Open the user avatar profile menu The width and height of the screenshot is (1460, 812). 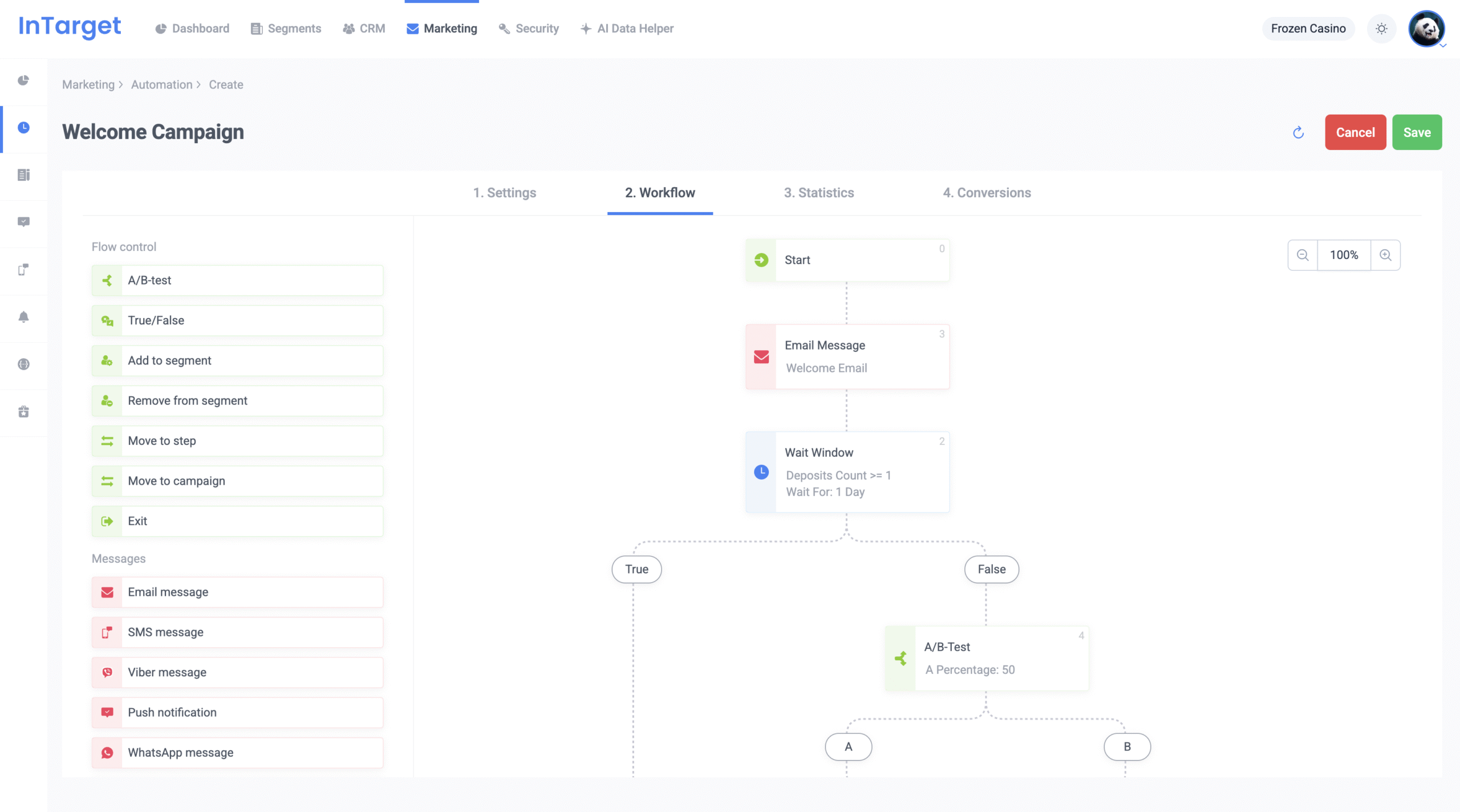[1426, 29]
